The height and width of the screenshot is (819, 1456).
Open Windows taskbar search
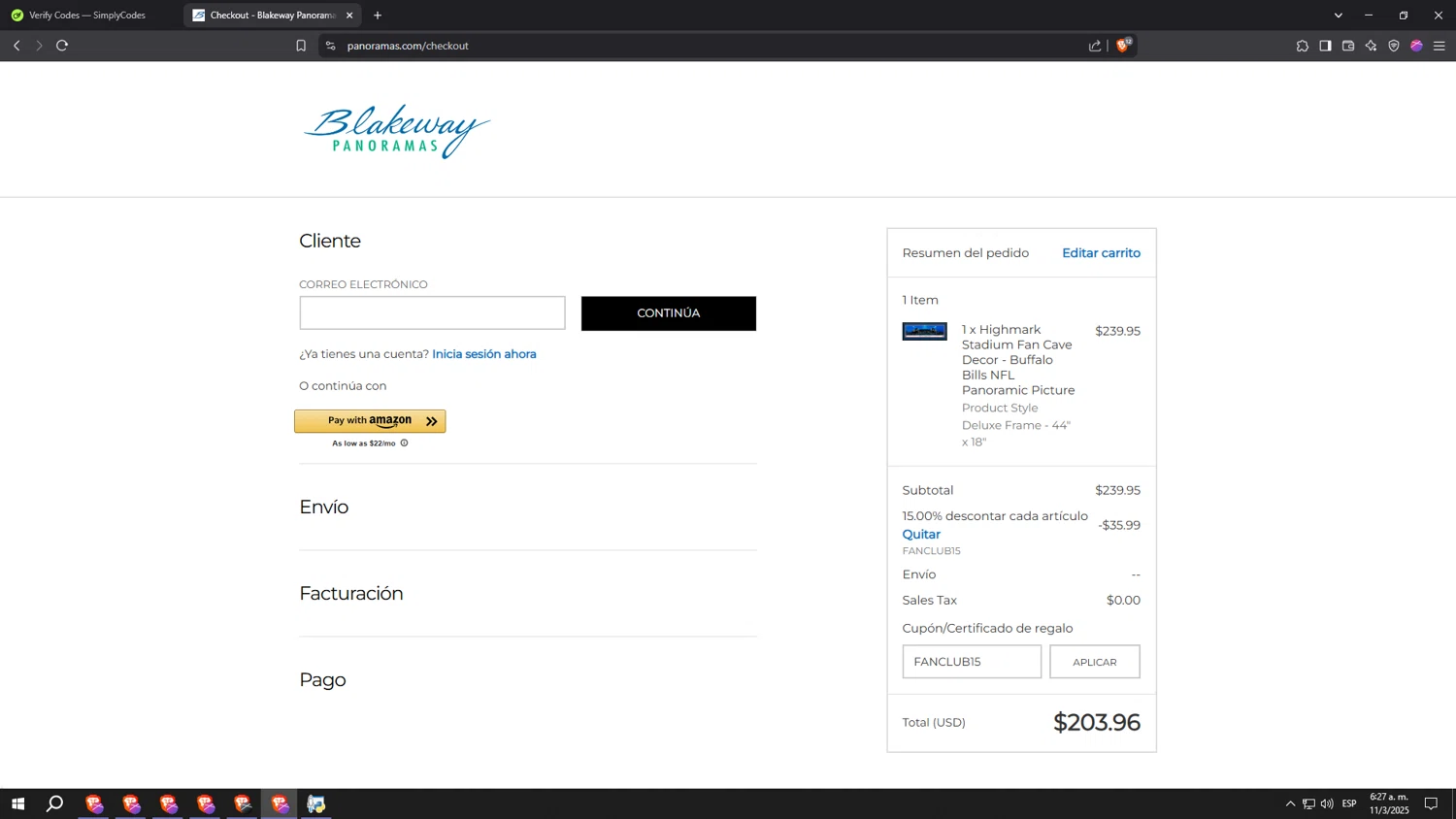(55, 803)
